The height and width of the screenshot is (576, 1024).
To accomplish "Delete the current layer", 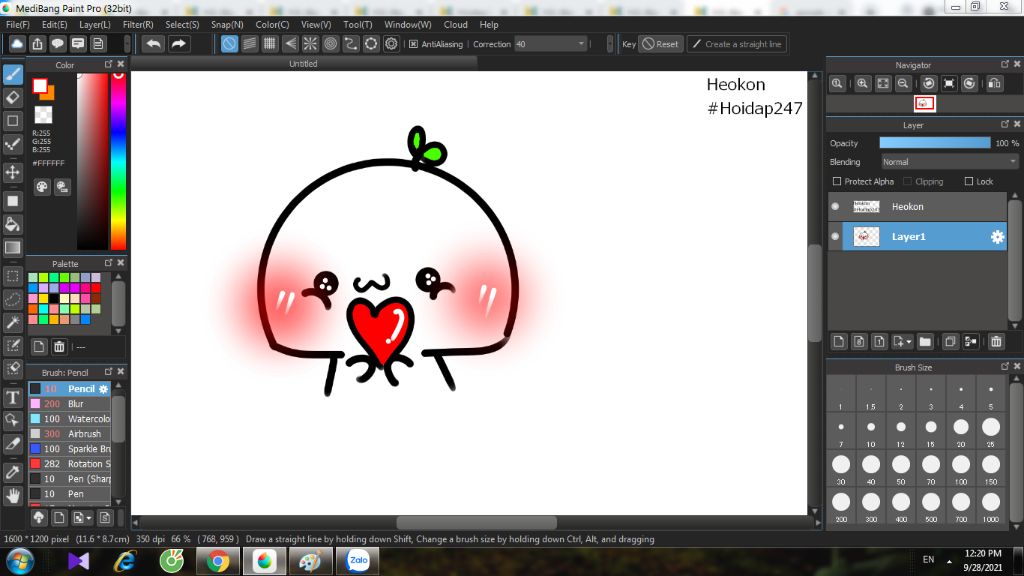I will (996, 342).
